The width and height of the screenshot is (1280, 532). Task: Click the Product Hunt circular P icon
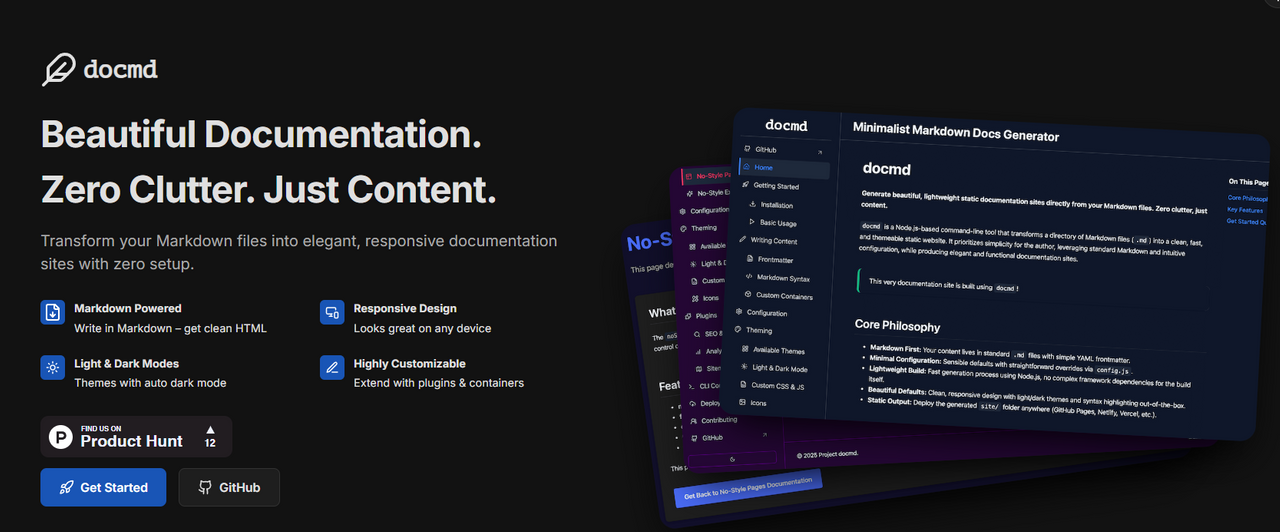point(62,436)
